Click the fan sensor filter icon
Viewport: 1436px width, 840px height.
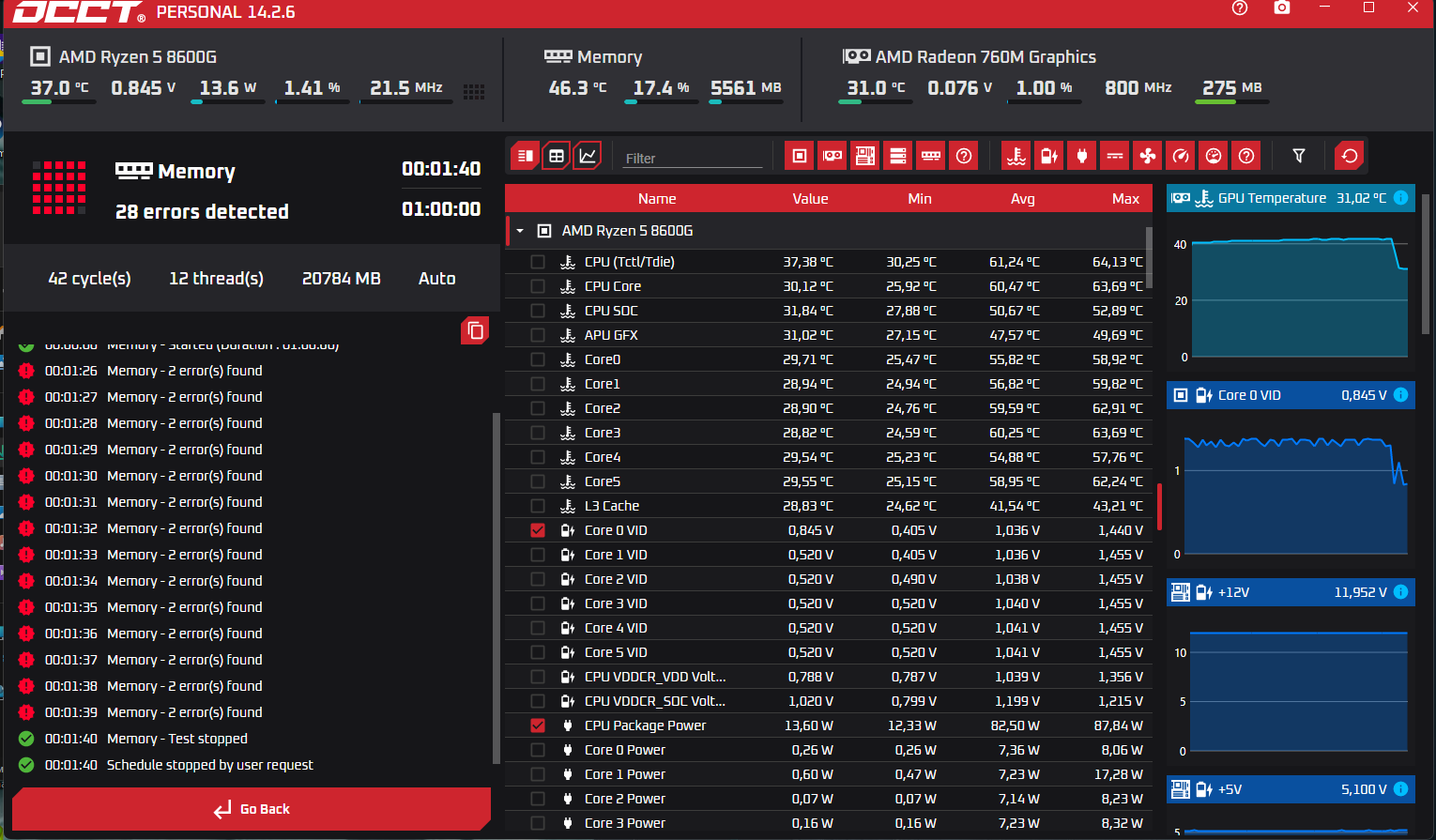point(1148,156)
